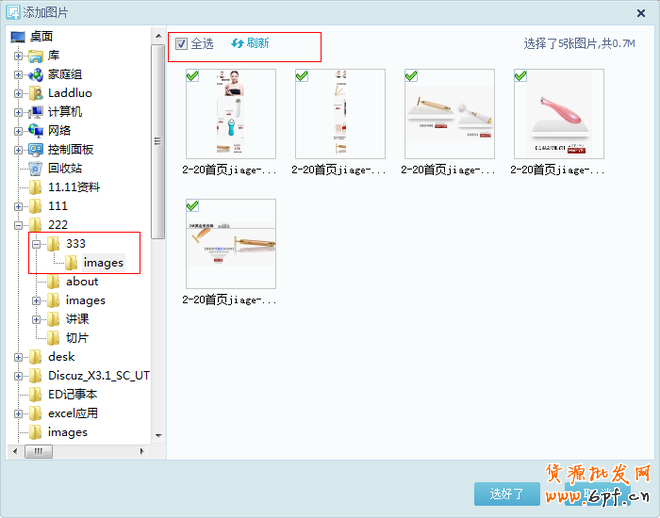Click the Network (网络) icon
This screenshot has width=660, height=518.
37,131
